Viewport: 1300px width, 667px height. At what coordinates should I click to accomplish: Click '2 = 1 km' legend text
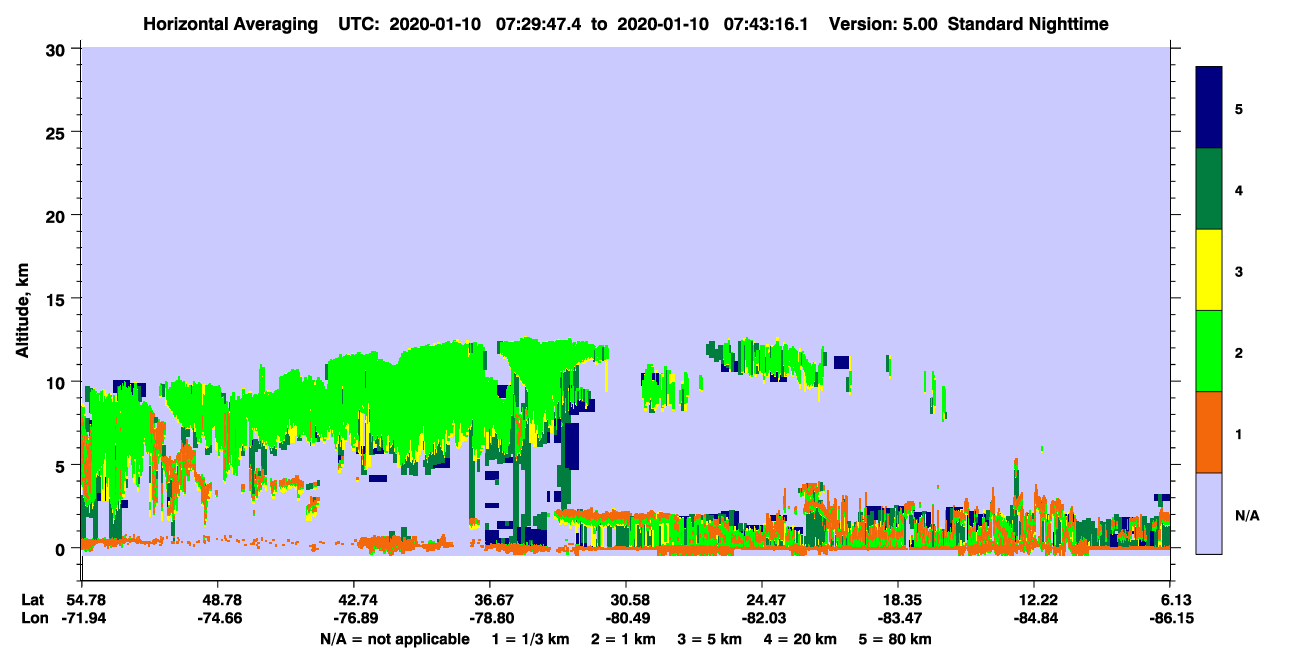pos(622,639)
